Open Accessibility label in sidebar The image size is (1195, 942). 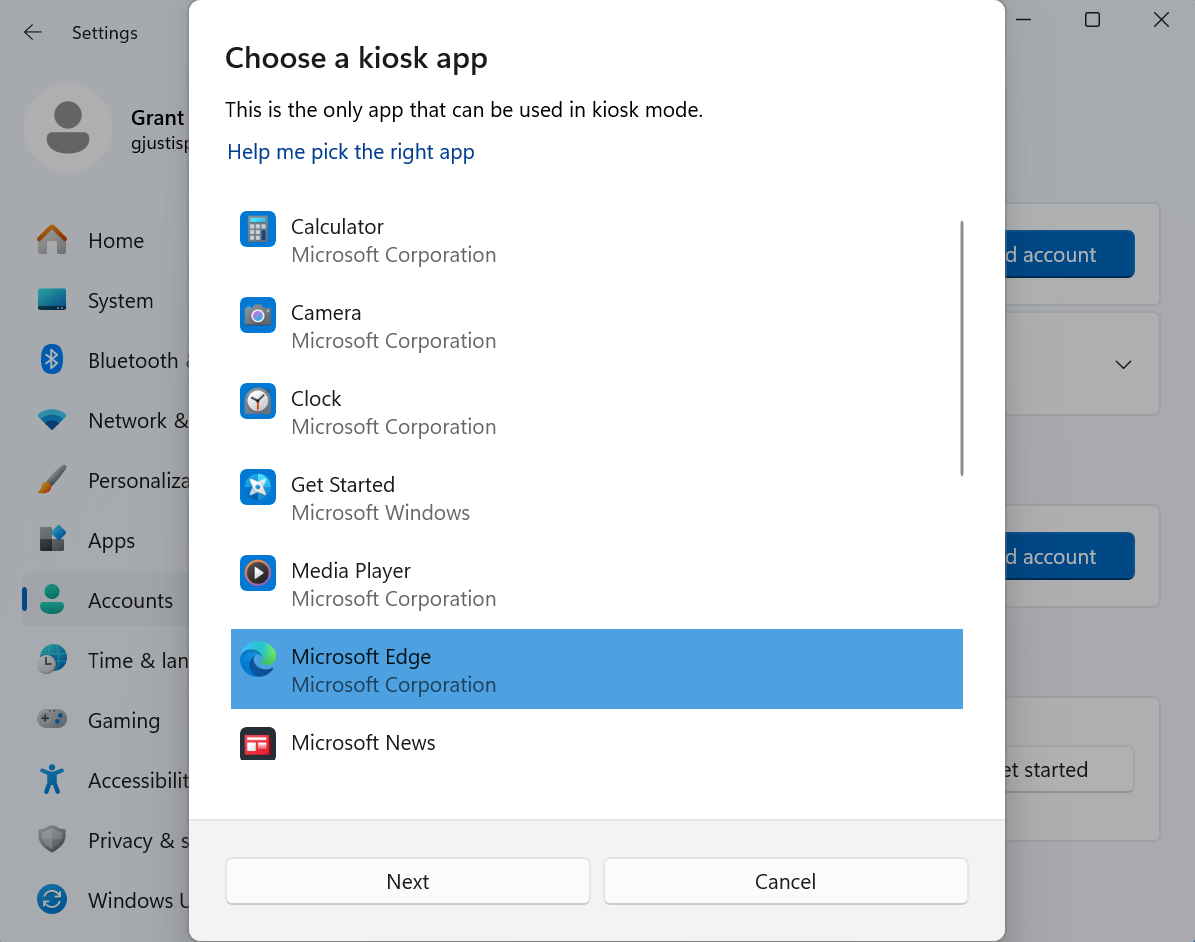(138, 780)
